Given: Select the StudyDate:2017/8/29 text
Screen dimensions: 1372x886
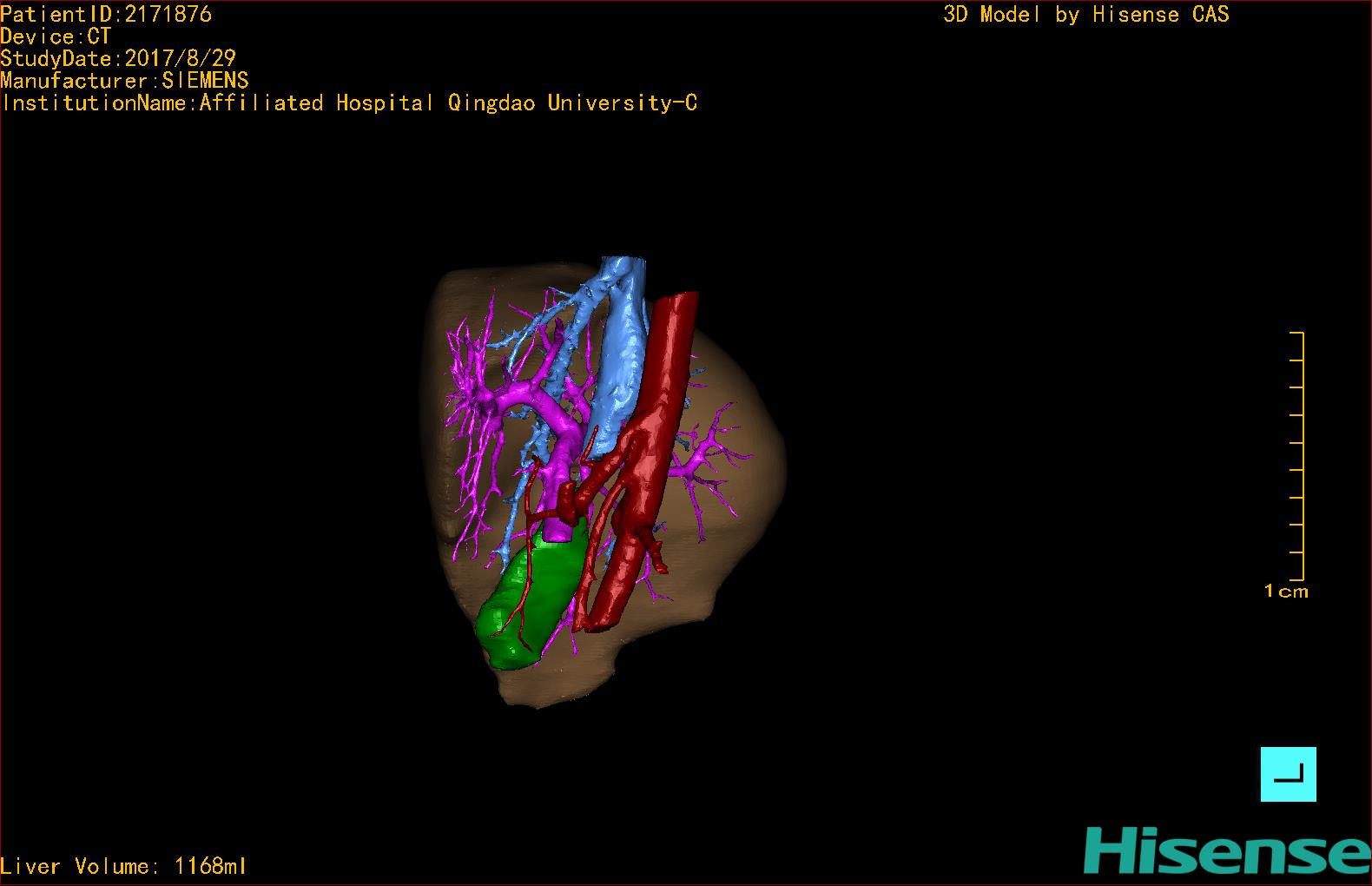Looking at the screenshot, I should [118, 58].
